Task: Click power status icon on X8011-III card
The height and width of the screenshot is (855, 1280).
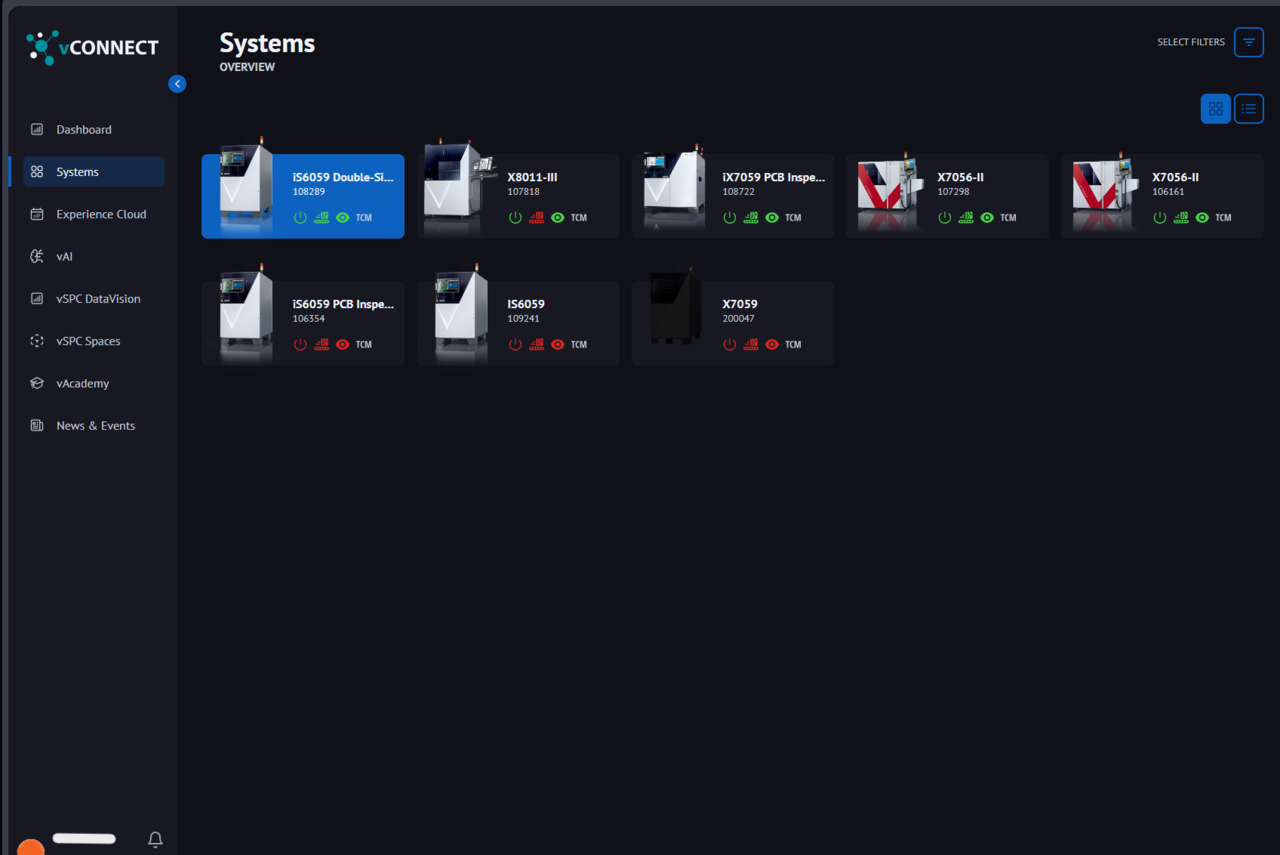Action: [x=515, y=218]
